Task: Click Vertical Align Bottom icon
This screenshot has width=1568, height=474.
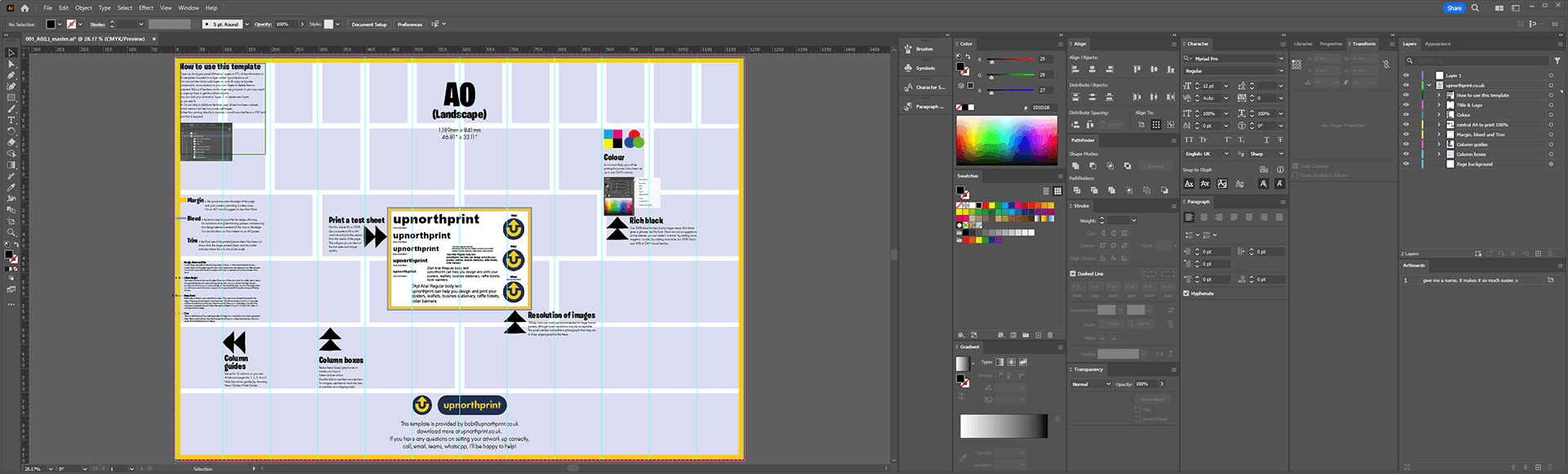Action: (1170, 69)
